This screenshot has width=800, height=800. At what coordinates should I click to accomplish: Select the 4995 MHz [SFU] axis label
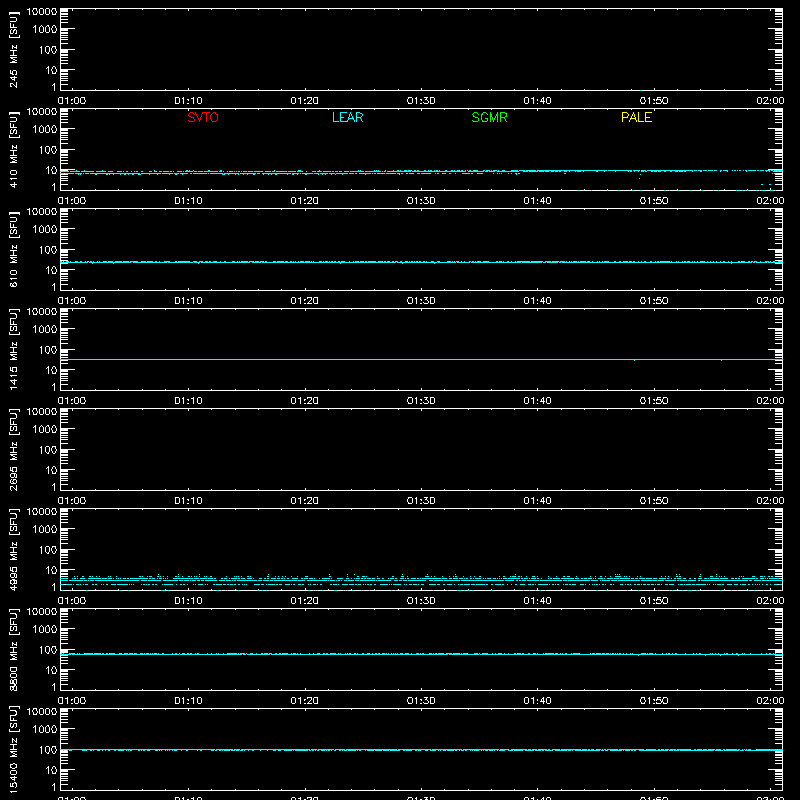coord(13,549)
